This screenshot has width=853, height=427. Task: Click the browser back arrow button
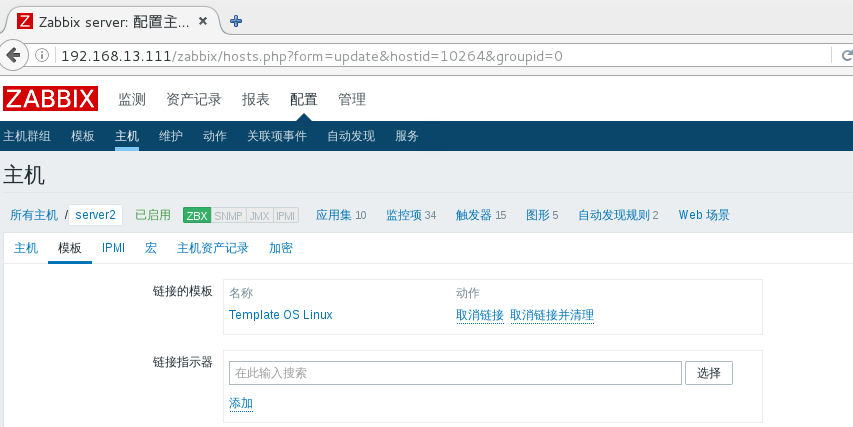(x=13, y=55)
